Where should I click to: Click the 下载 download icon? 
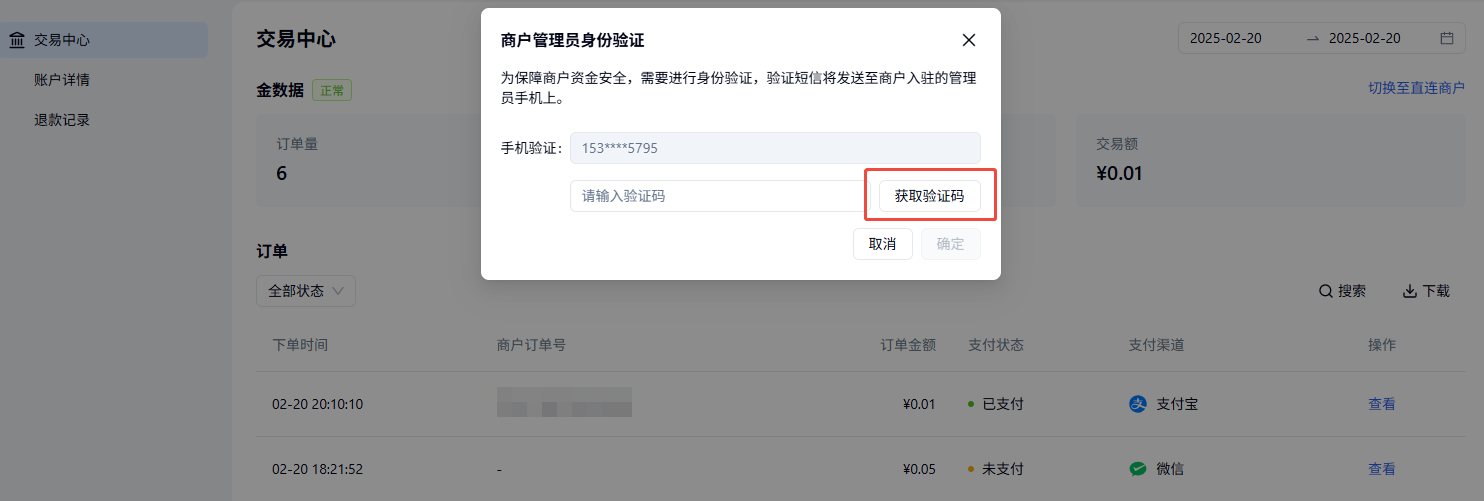(1409, 292)
